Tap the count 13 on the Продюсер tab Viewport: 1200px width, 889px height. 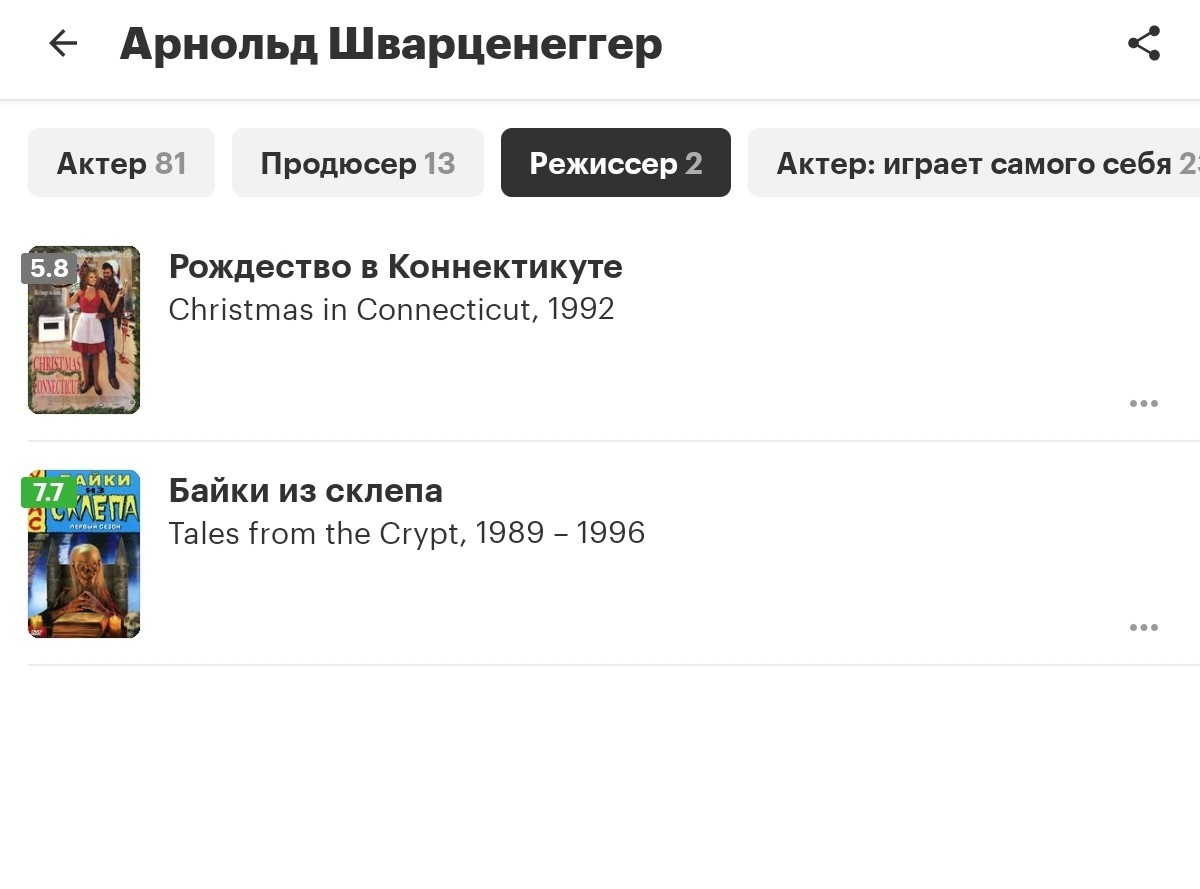coord(440,163)
